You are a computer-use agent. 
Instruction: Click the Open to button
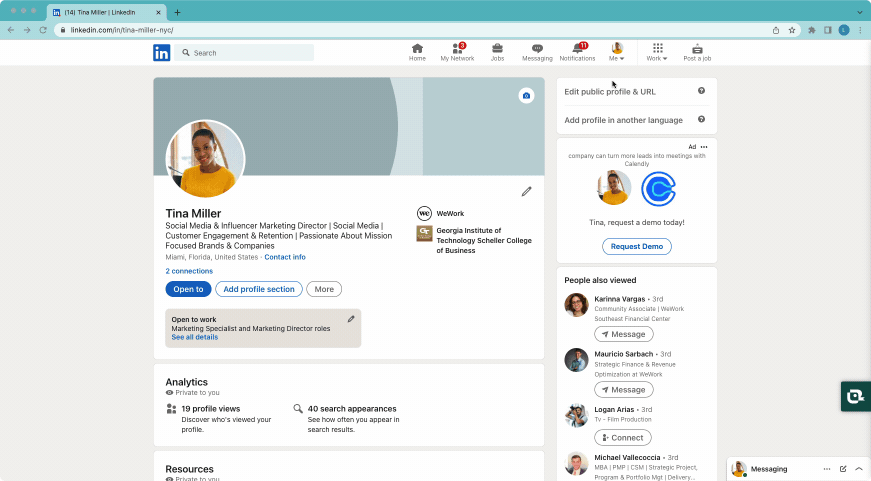coord(188,289)
